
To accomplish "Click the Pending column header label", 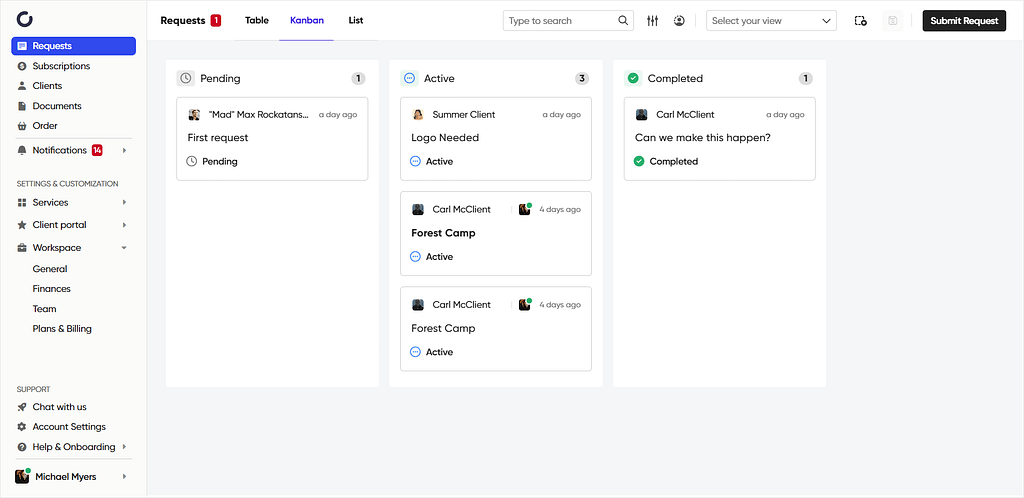I will (220, 78).
